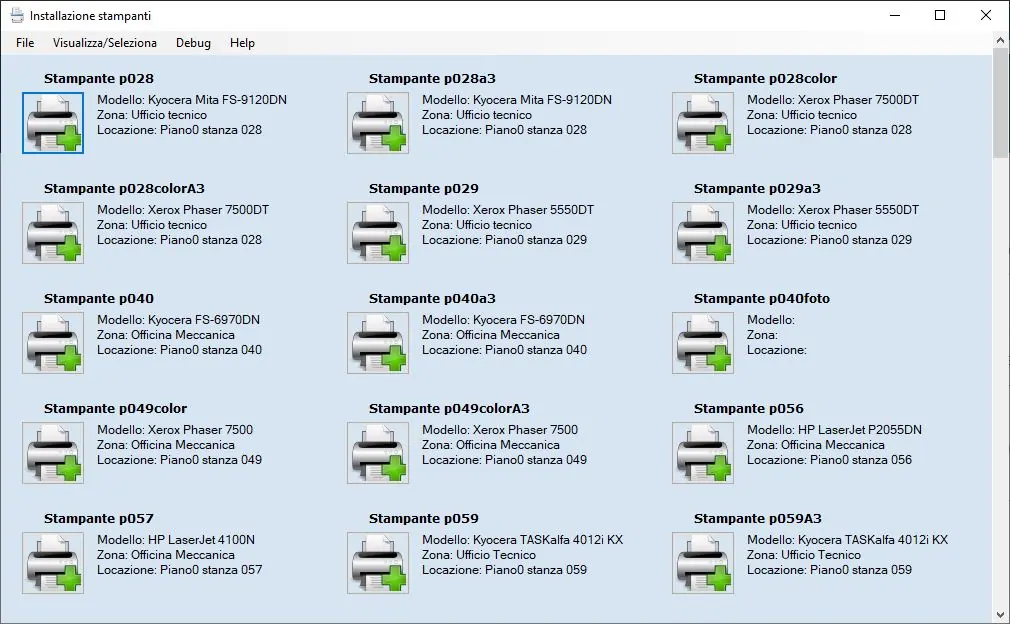
Task: Click the title 'Stampante p029a3'
Action: click(758, 189)
